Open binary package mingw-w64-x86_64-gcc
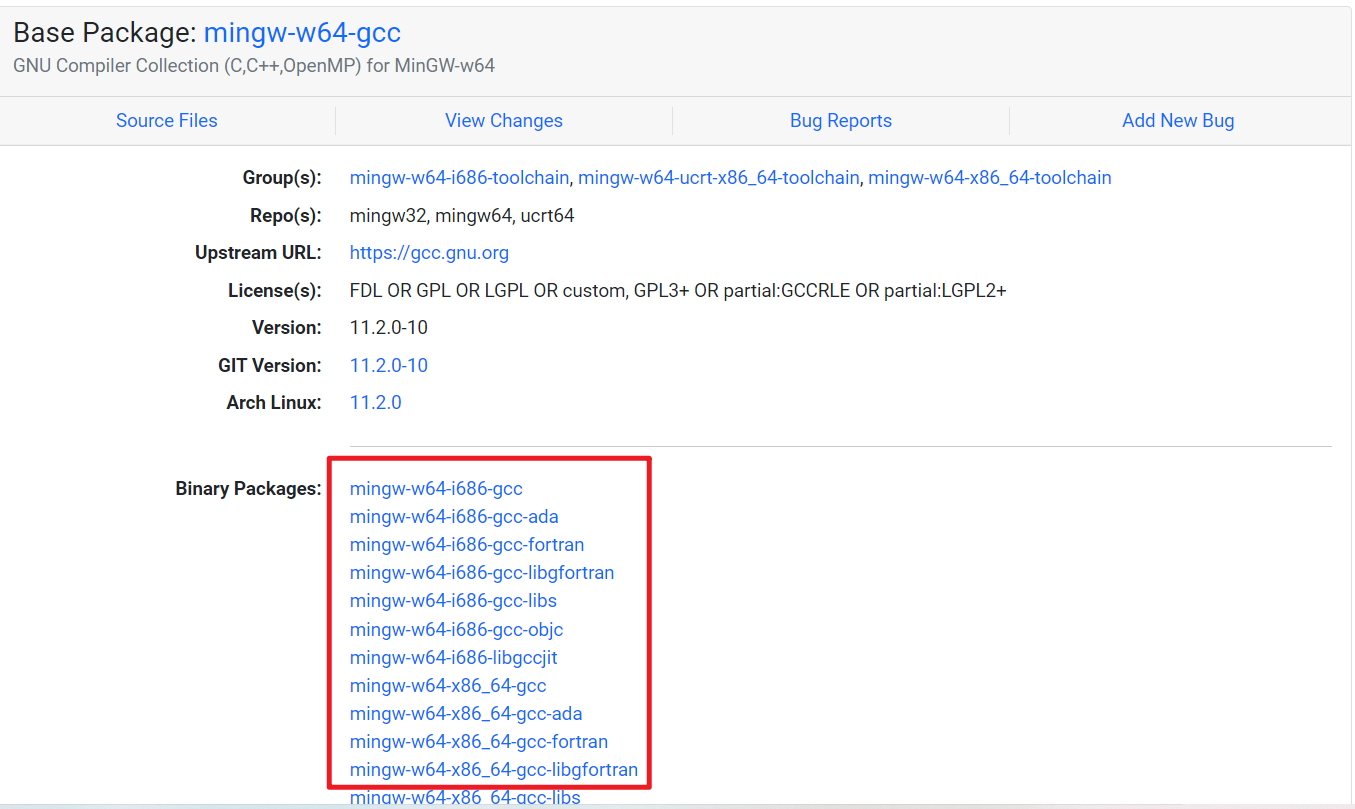1355x809 pixels. click(x=448, y=686)
